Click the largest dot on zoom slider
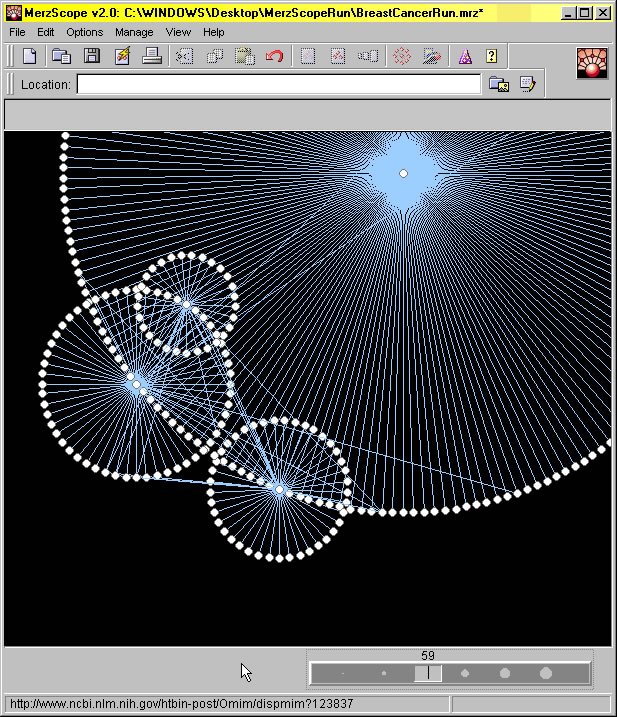 click(x=546, y=673)
